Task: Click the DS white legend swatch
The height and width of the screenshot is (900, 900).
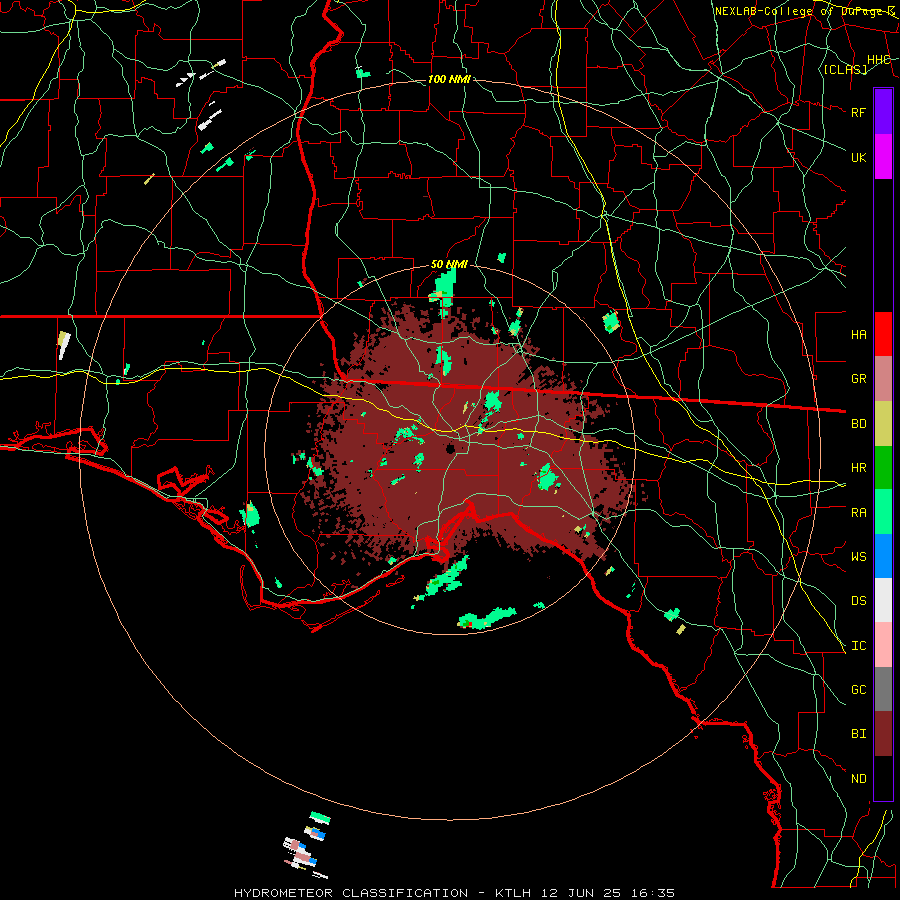Action: [883, 600]
